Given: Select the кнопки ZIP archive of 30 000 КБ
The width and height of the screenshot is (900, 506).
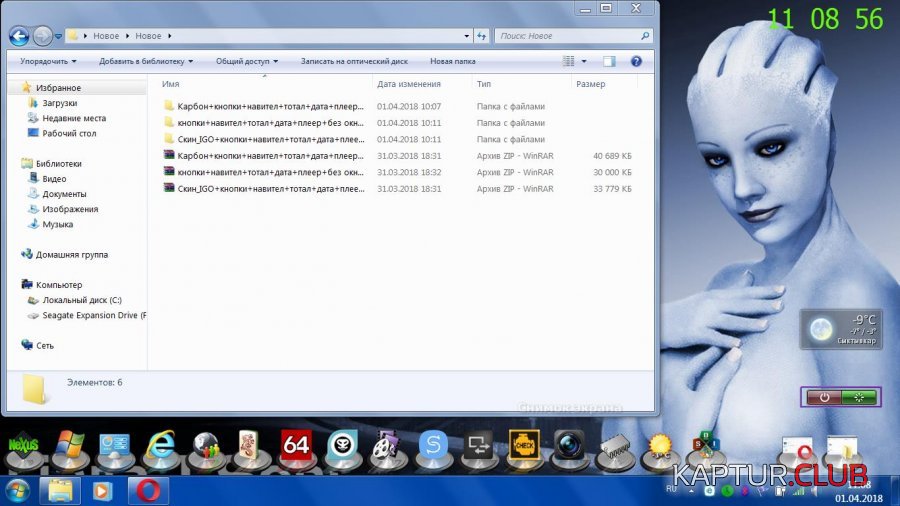Looking at the screenshot, I should tap(397, 172).
